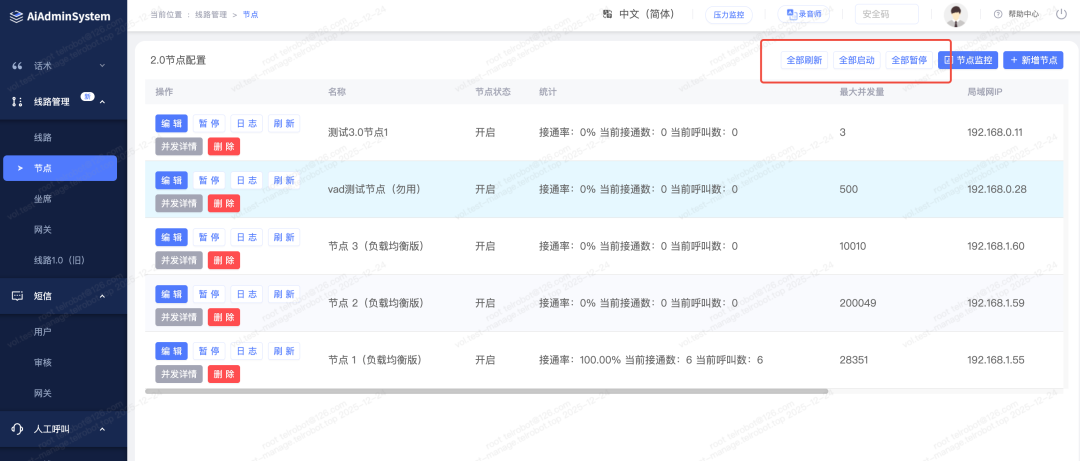Collapse the 线路管理 sidebar section
Screen dimensions: 1080x461
pyautogui.click(x=102, y=101)
